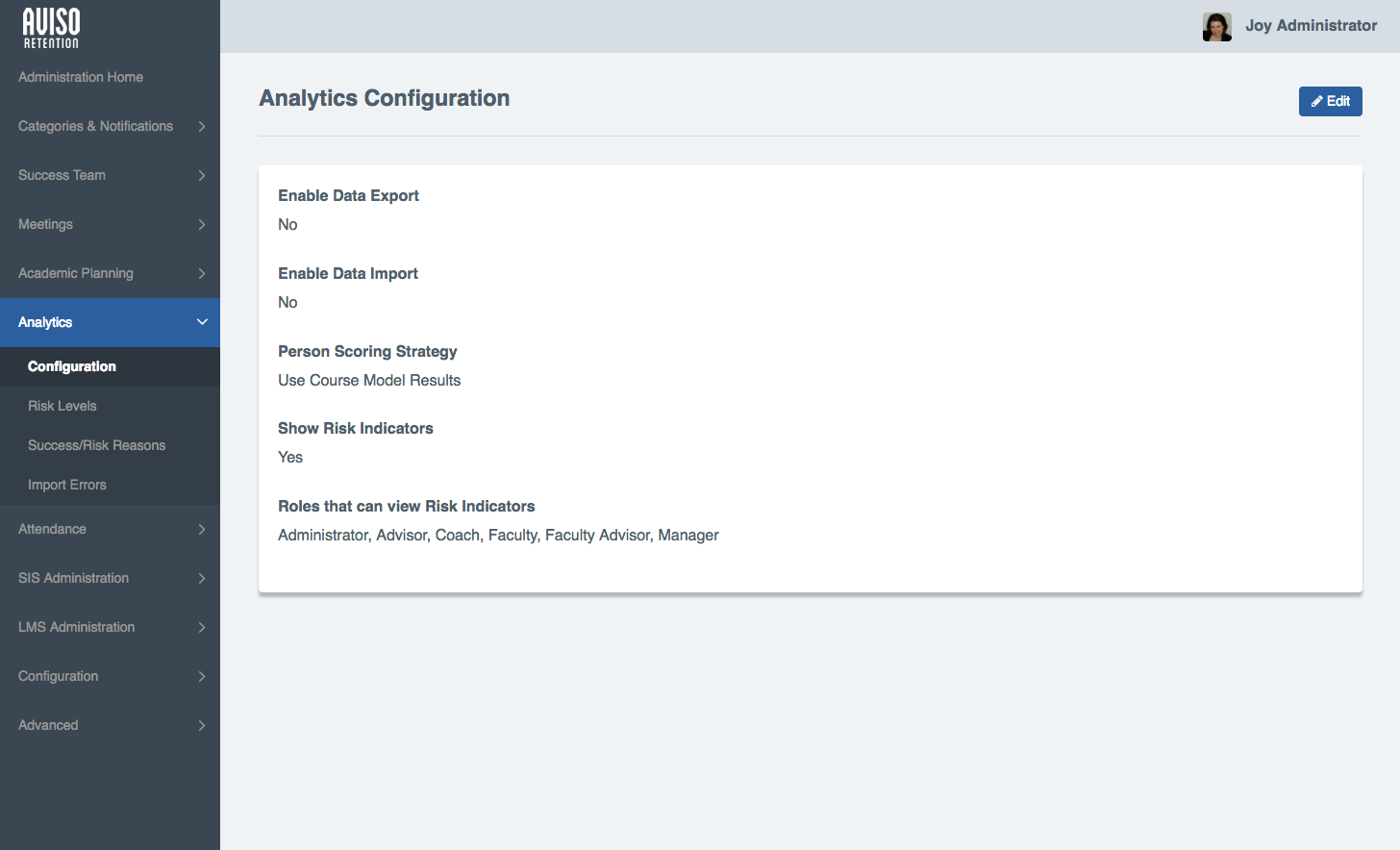Open the Attendance menu

[52, 529]
